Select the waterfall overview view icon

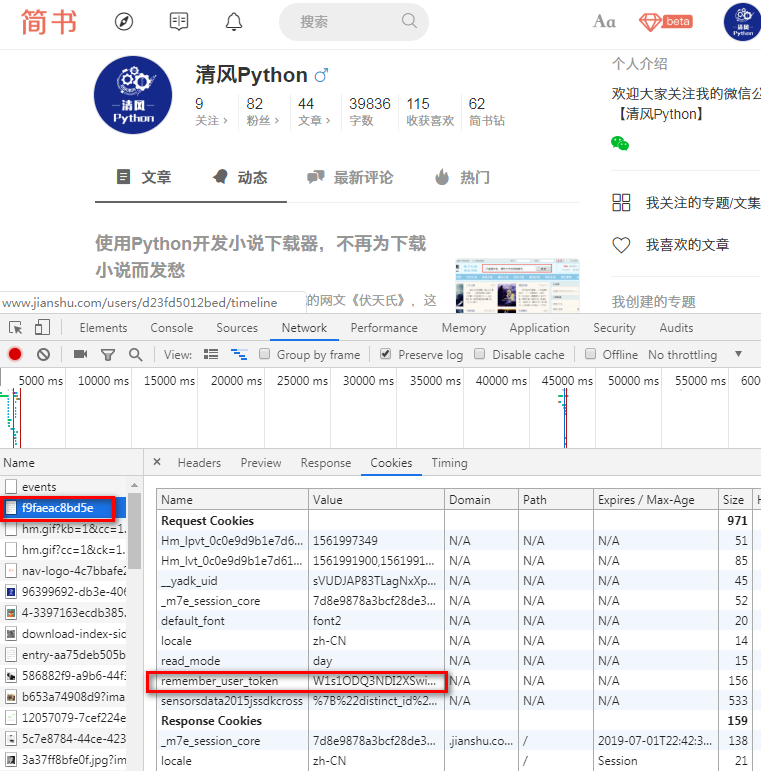(239, 355)
